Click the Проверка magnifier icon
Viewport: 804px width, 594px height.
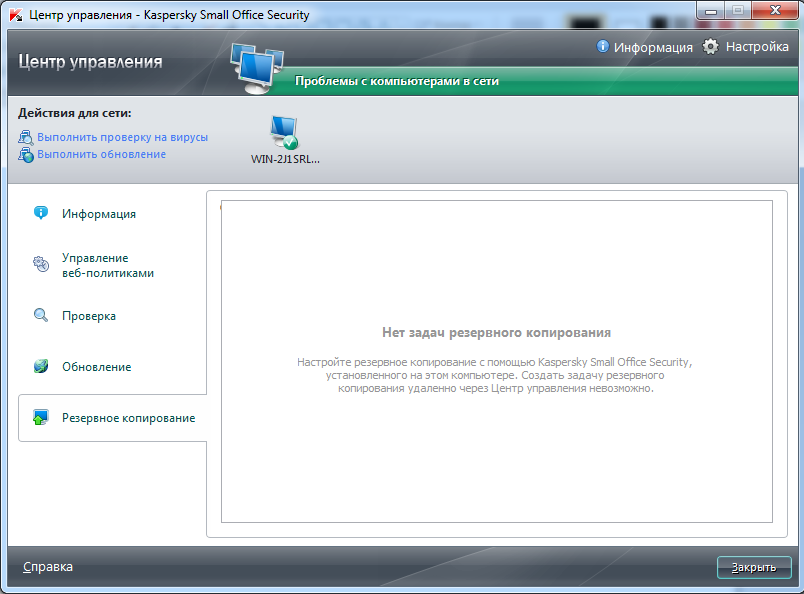point(41,315)
